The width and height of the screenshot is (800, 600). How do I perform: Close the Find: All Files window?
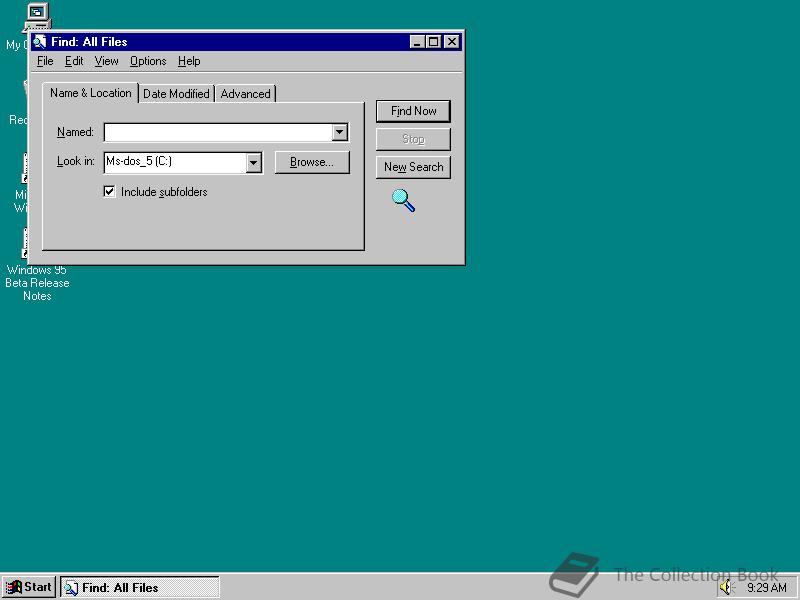(x=452, y=42)
